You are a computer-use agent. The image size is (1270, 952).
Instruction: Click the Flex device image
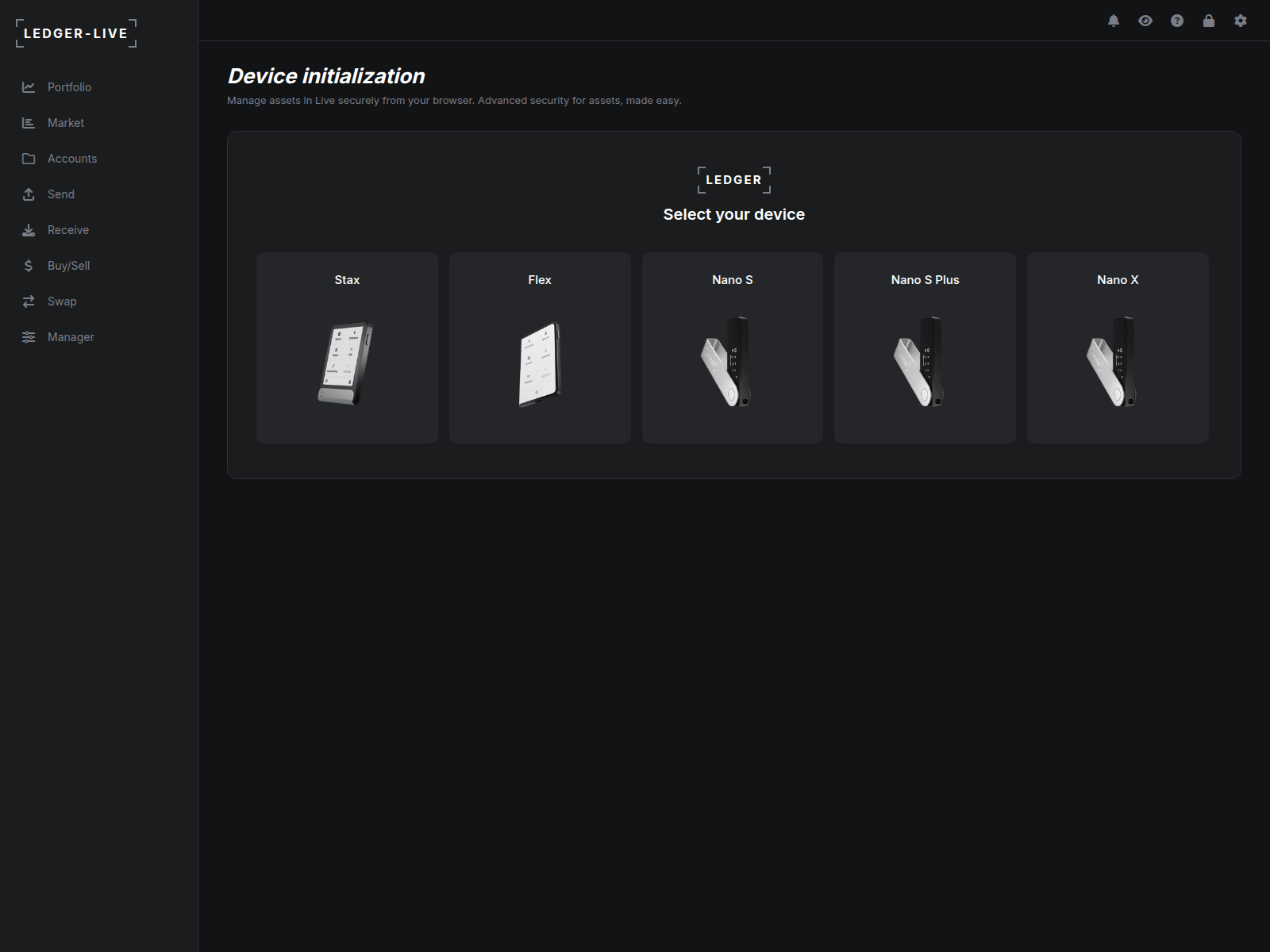540,363
